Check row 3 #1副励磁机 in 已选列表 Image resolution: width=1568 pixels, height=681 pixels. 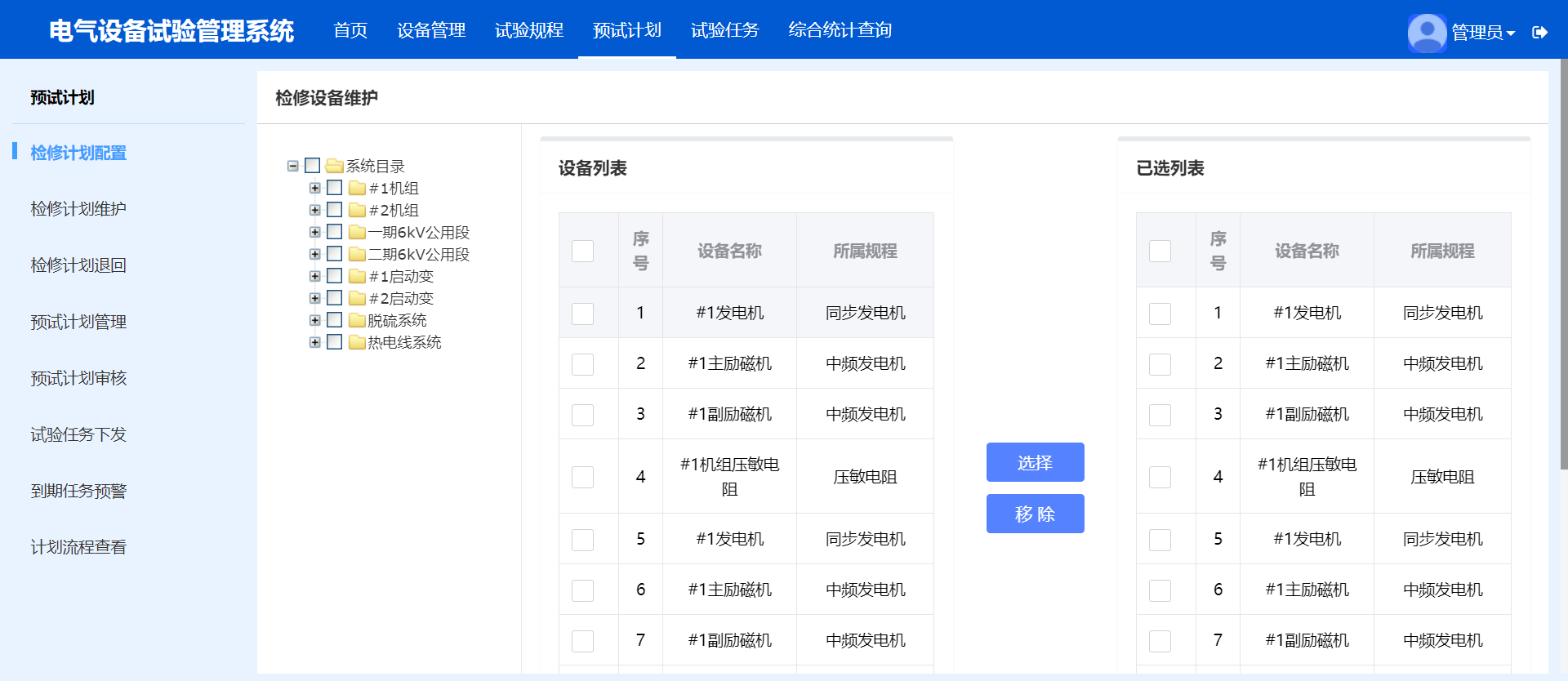[1160, 415]
